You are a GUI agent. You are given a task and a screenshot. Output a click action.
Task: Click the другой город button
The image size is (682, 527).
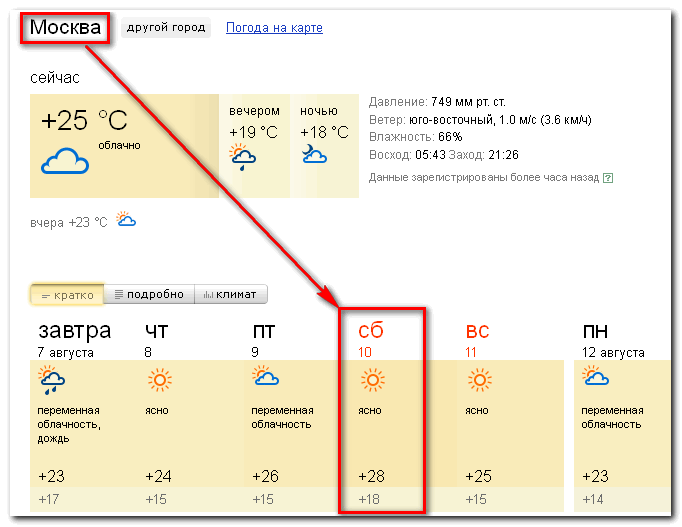pyautogui.click(x=166, y=27)
